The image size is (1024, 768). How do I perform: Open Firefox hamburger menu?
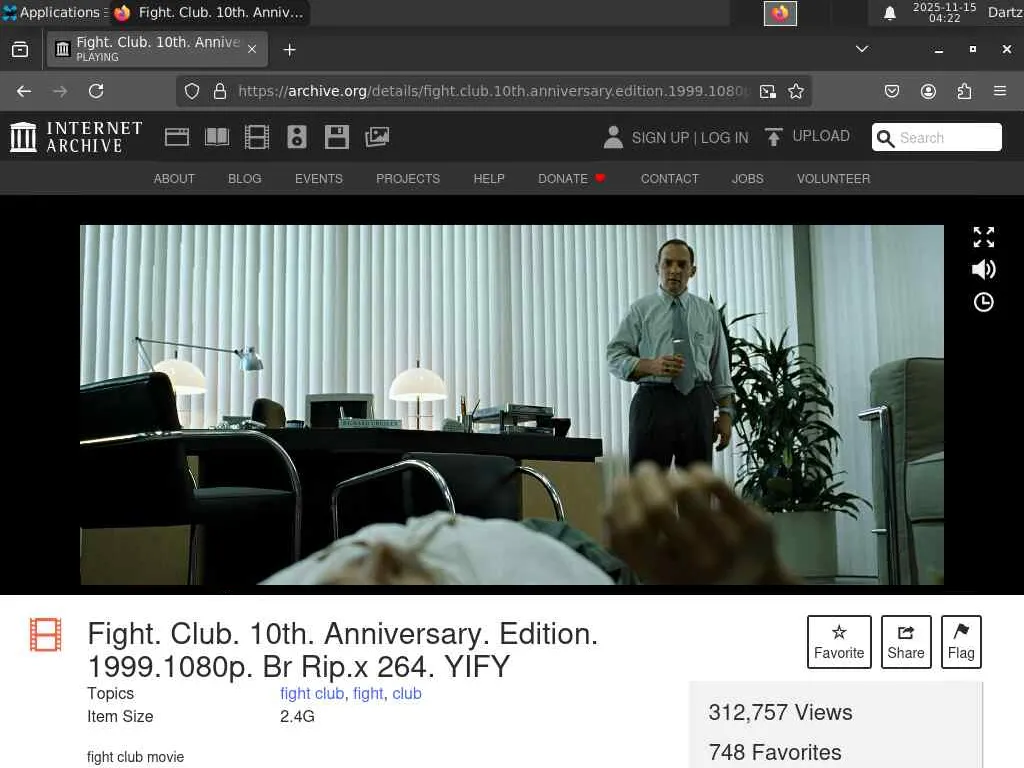pyautogui.click(x=1000, y=91)
